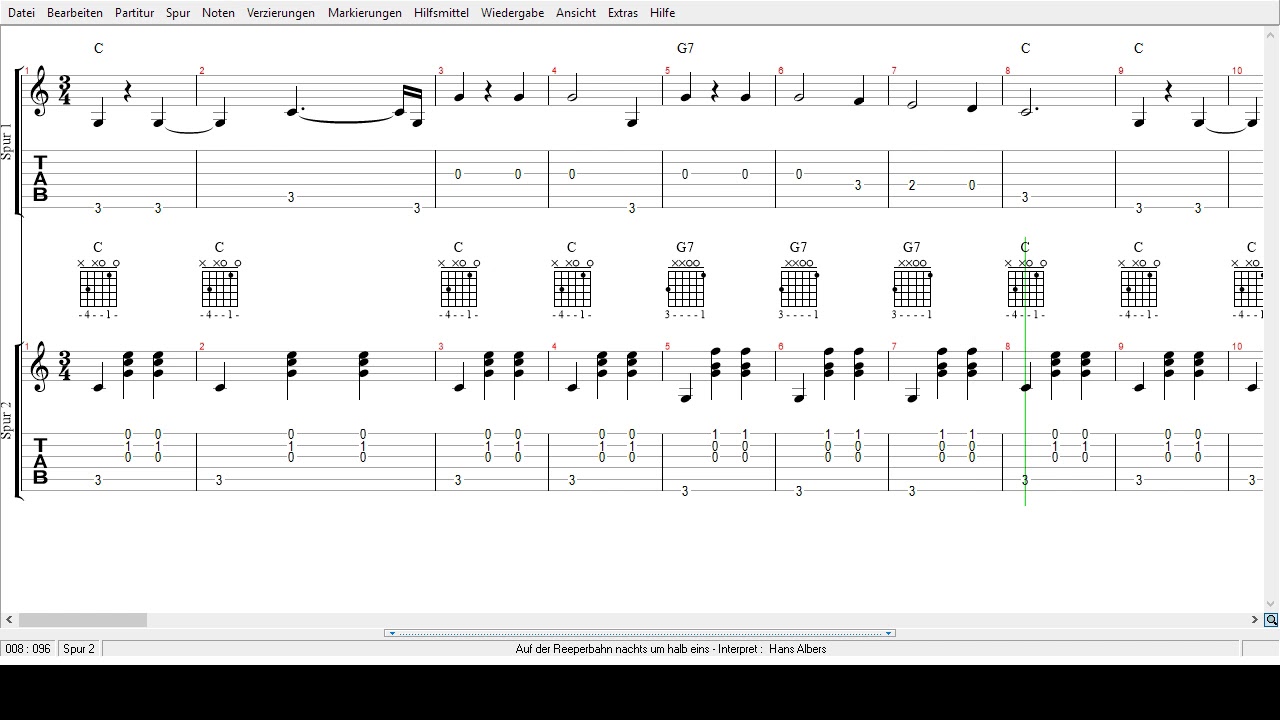Click the TAB clef of Spur 2
The image size is (1280, 720).
40,461
